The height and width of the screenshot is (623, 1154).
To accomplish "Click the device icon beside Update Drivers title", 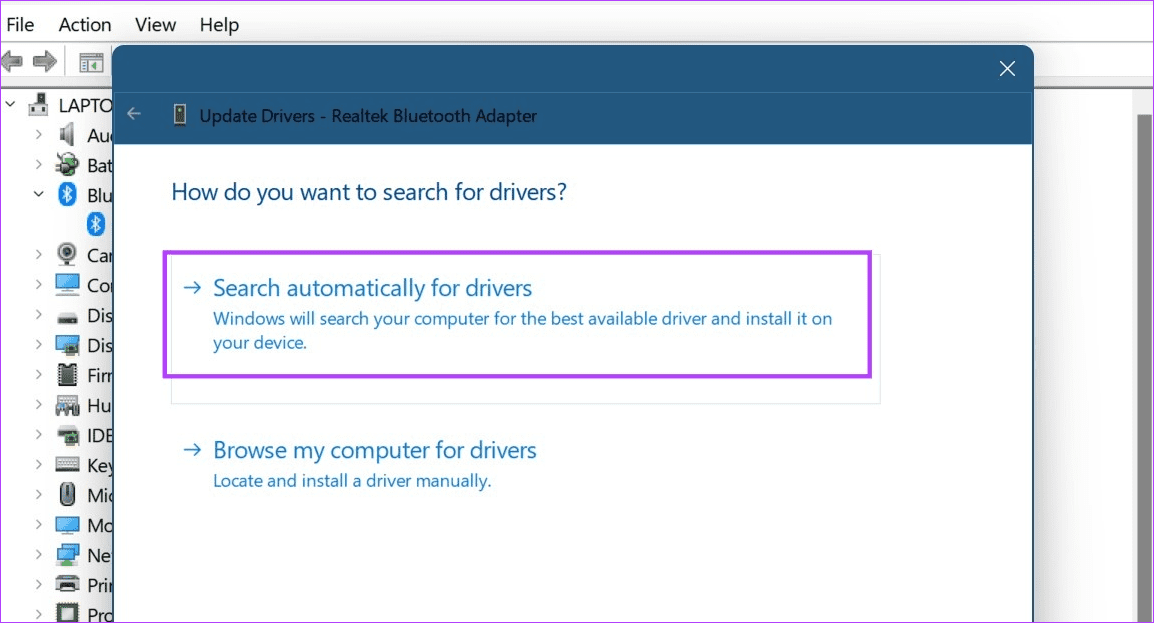I will [180, 115].
